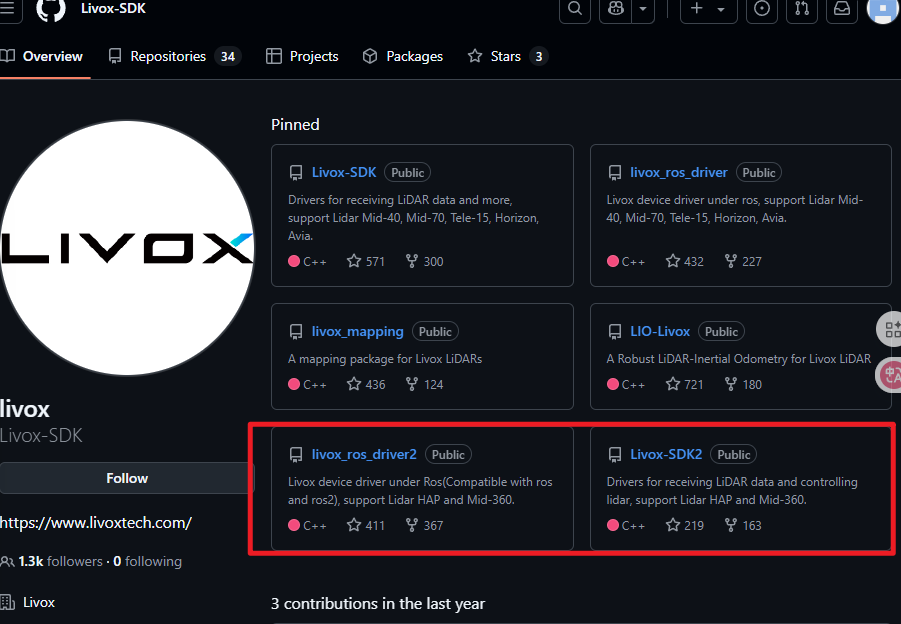This screenshot has height=624, width=901.
Task: Open GitHub Copilot chat icon
Action: (x=615, y=9)
